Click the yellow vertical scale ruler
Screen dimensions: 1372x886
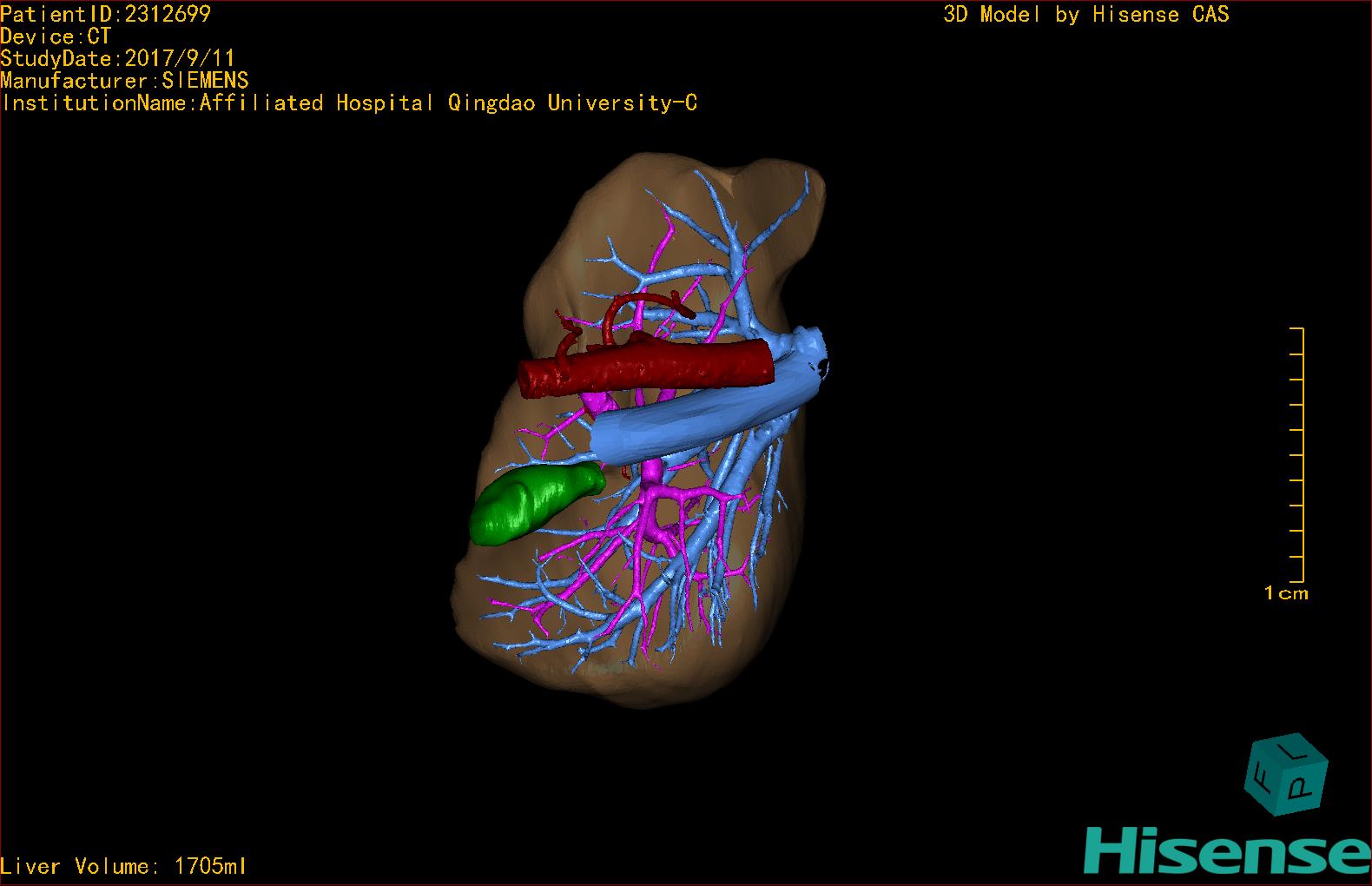[1300, 456]
